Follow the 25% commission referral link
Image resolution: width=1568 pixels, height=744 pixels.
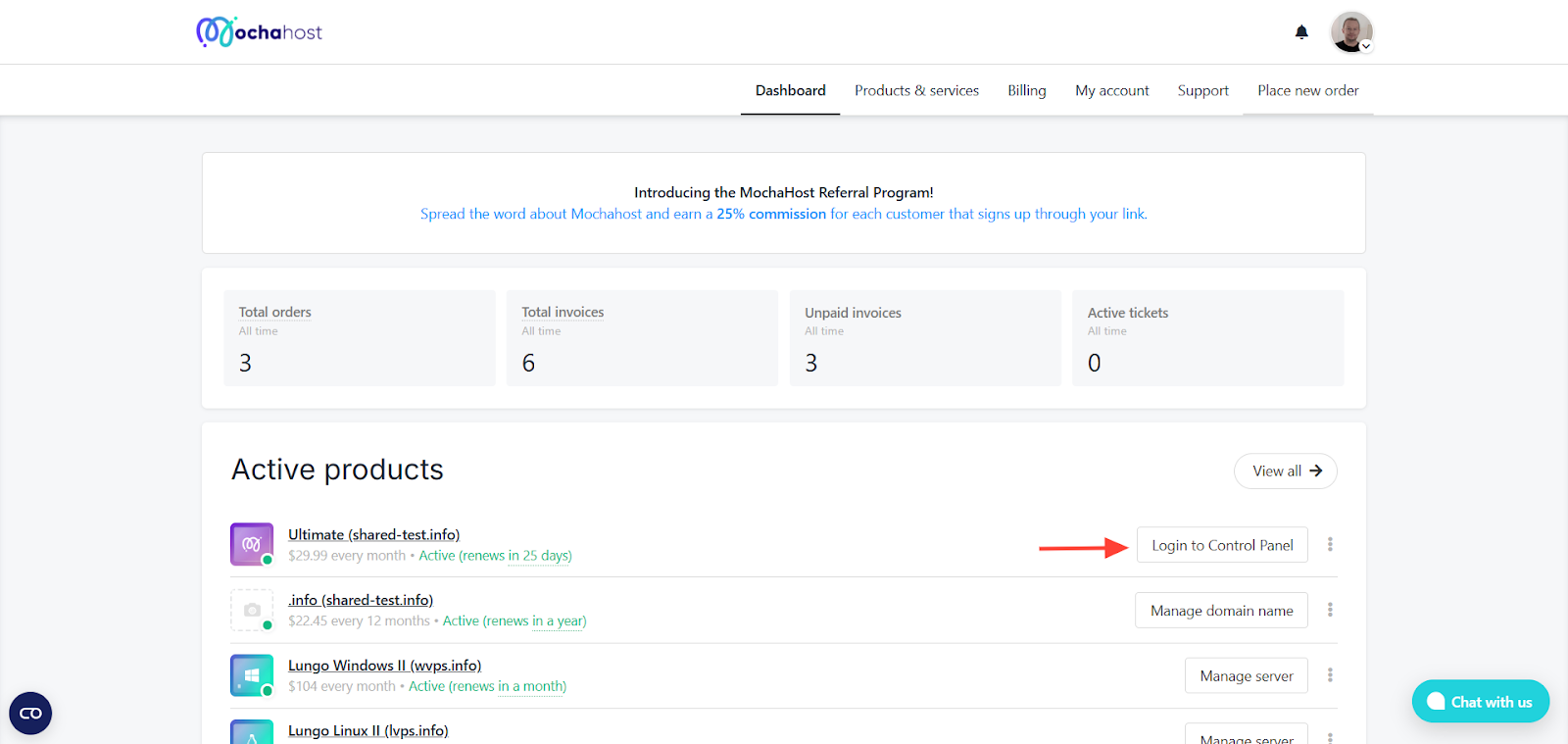point(783,214)
